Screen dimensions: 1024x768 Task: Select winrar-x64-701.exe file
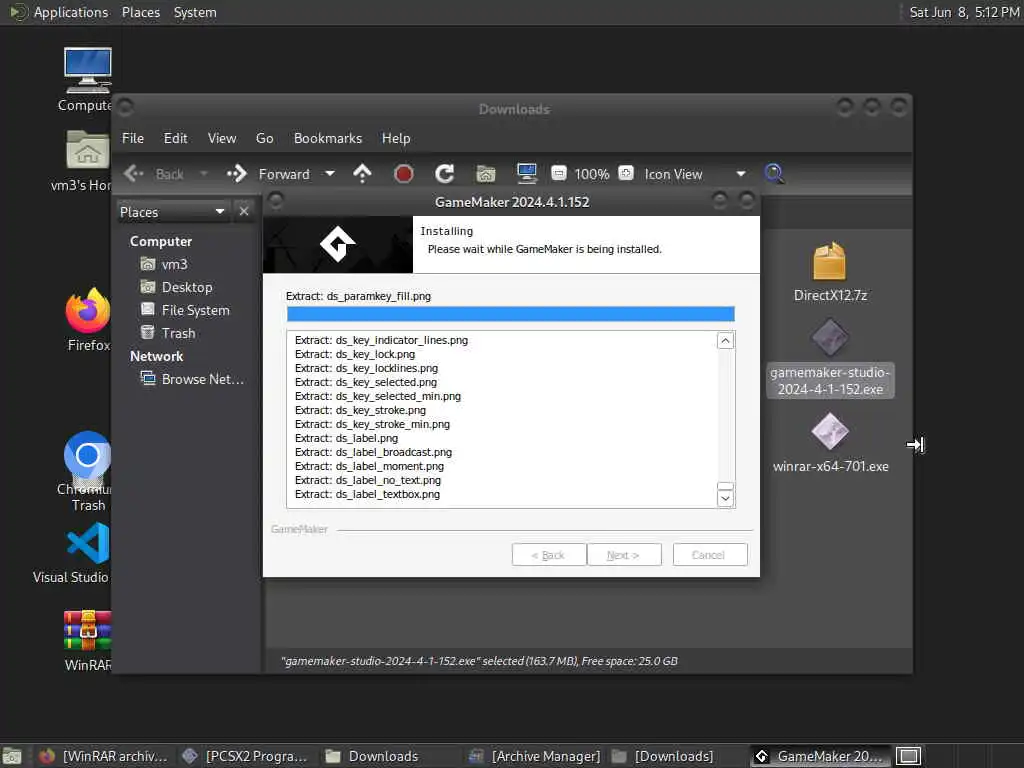click(x=830, y=443)
